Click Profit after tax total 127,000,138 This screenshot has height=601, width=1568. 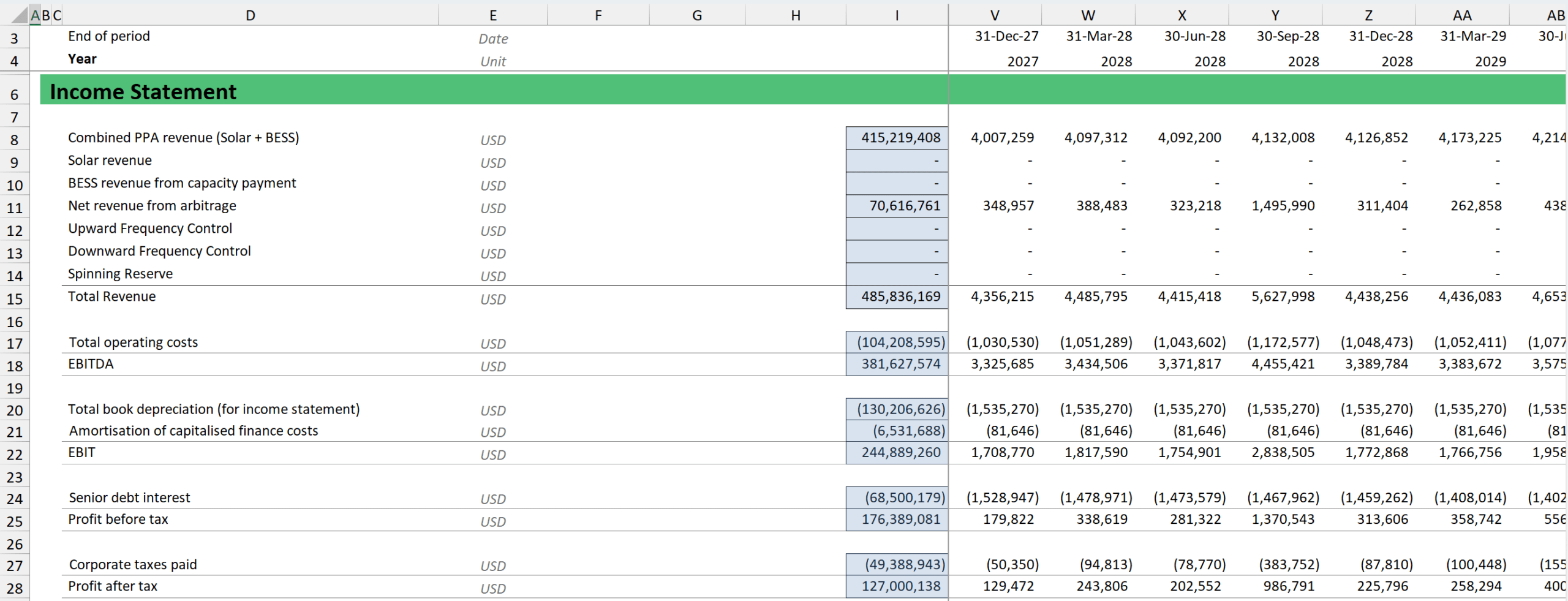[x=897, y=587]
